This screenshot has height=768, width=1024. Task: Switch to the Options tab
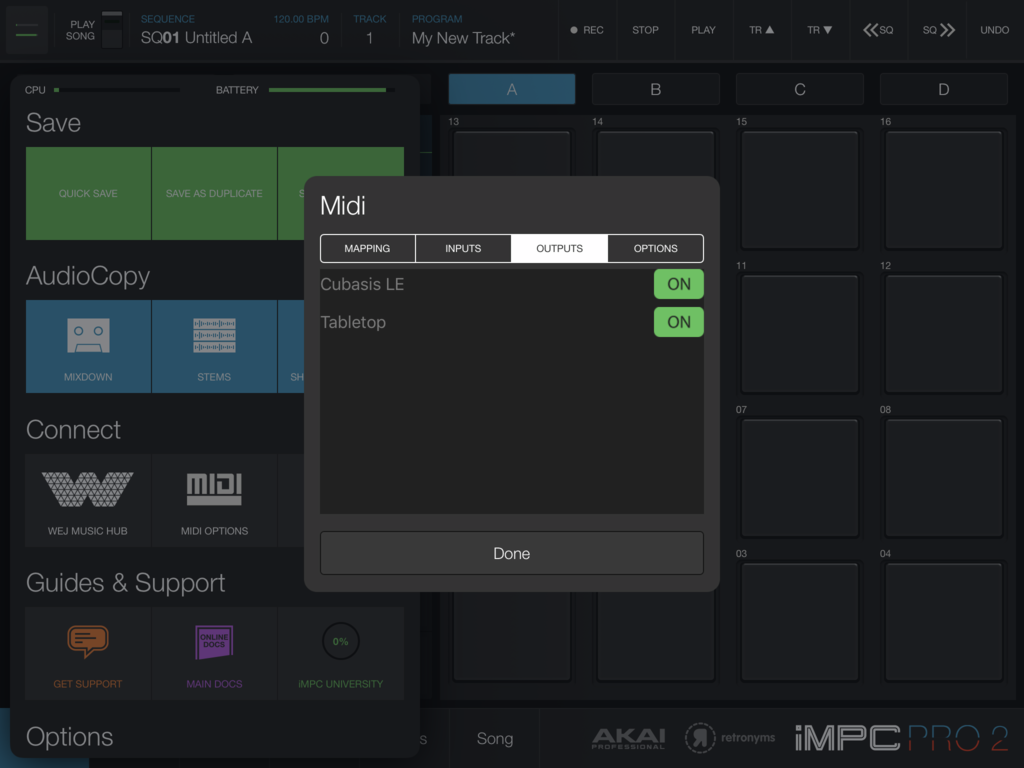tap(656, 248)
